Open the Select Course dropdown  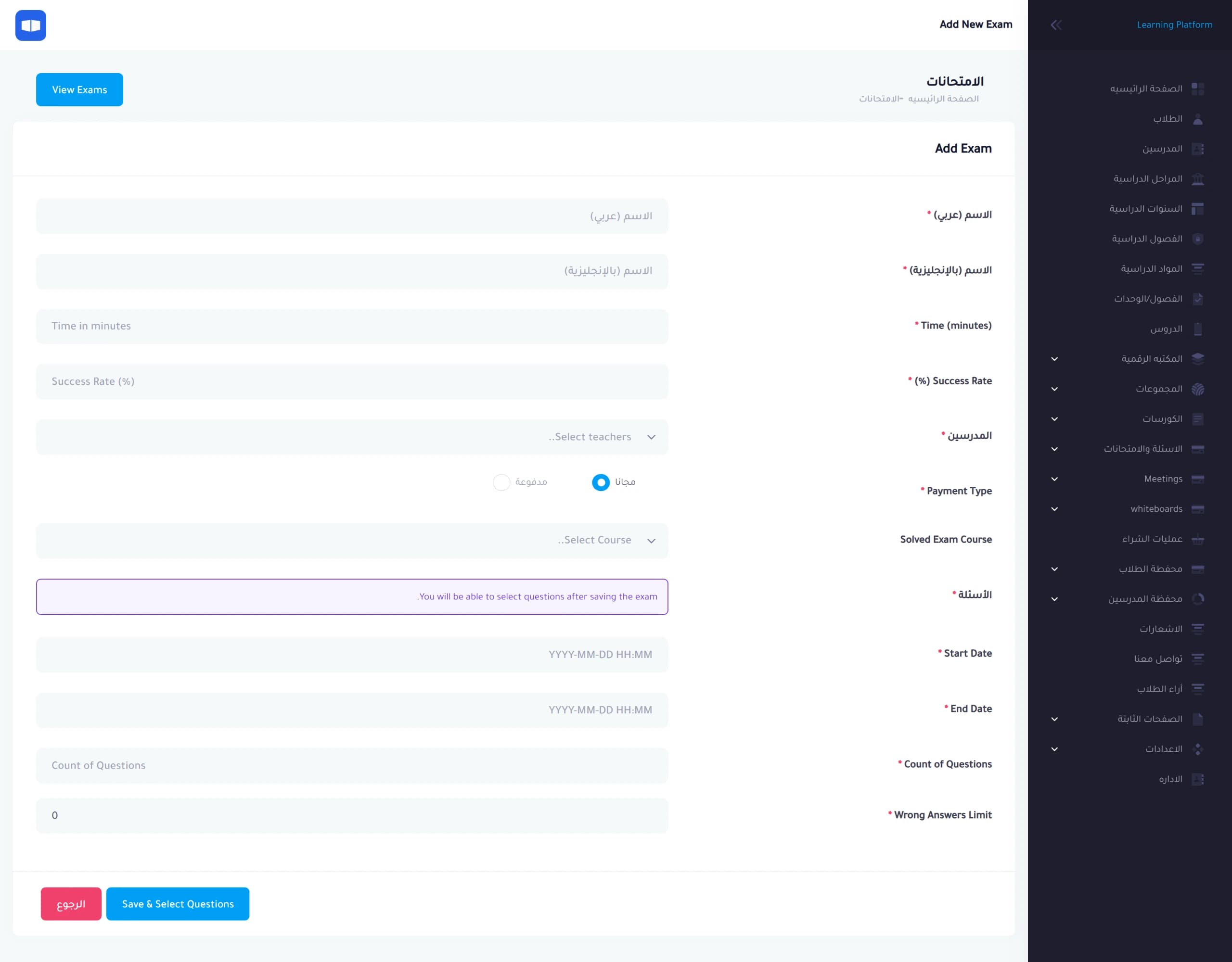[x=352, y=540]
